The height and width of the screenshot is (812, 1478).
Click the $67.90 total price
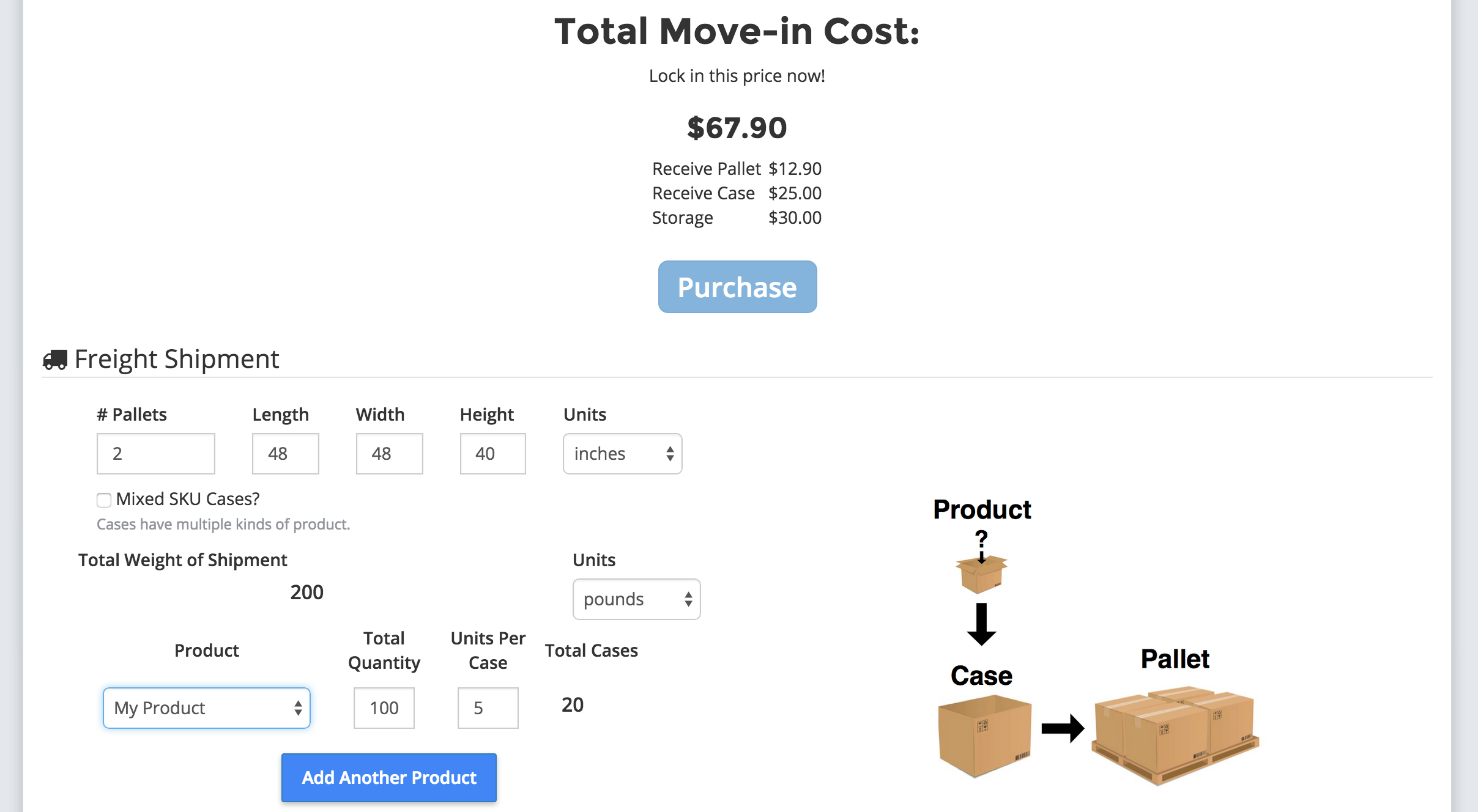point(737,128)
